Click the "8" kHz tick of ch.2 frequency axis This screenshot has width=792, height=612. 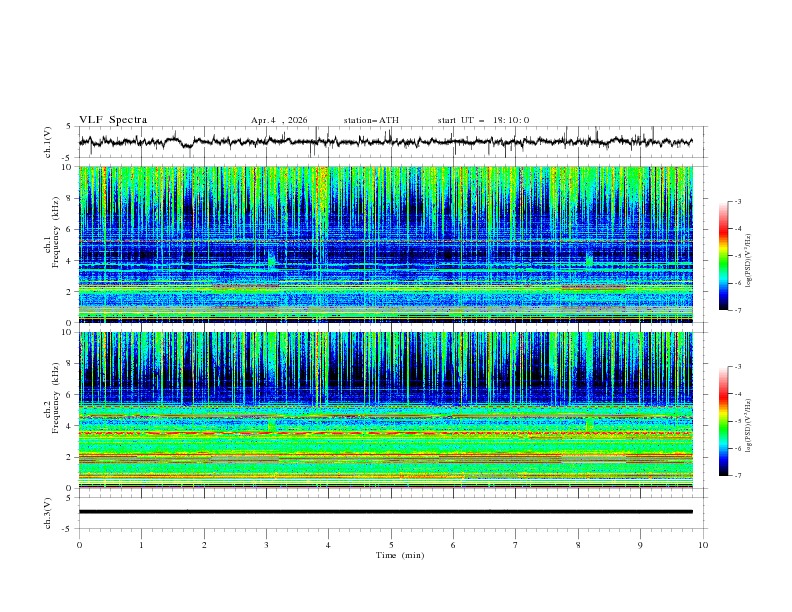[71, 363]
